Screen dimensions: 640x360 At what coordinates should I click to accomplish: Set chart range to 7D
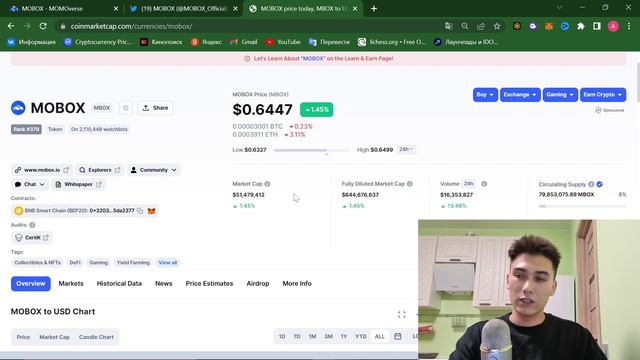(297, 337)
